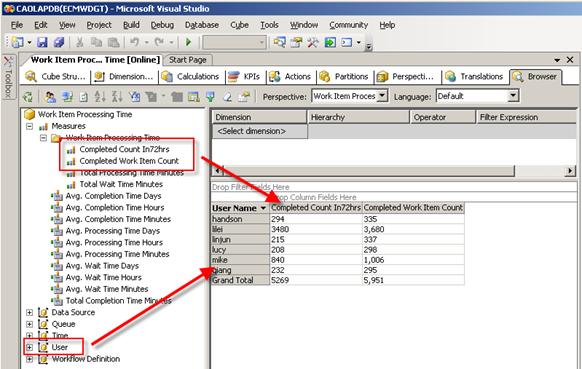The image size is (582, 369).
Task: Click the Toolbox hammer-and-wrench toolbar icon
Action: [x=313, y=42]
